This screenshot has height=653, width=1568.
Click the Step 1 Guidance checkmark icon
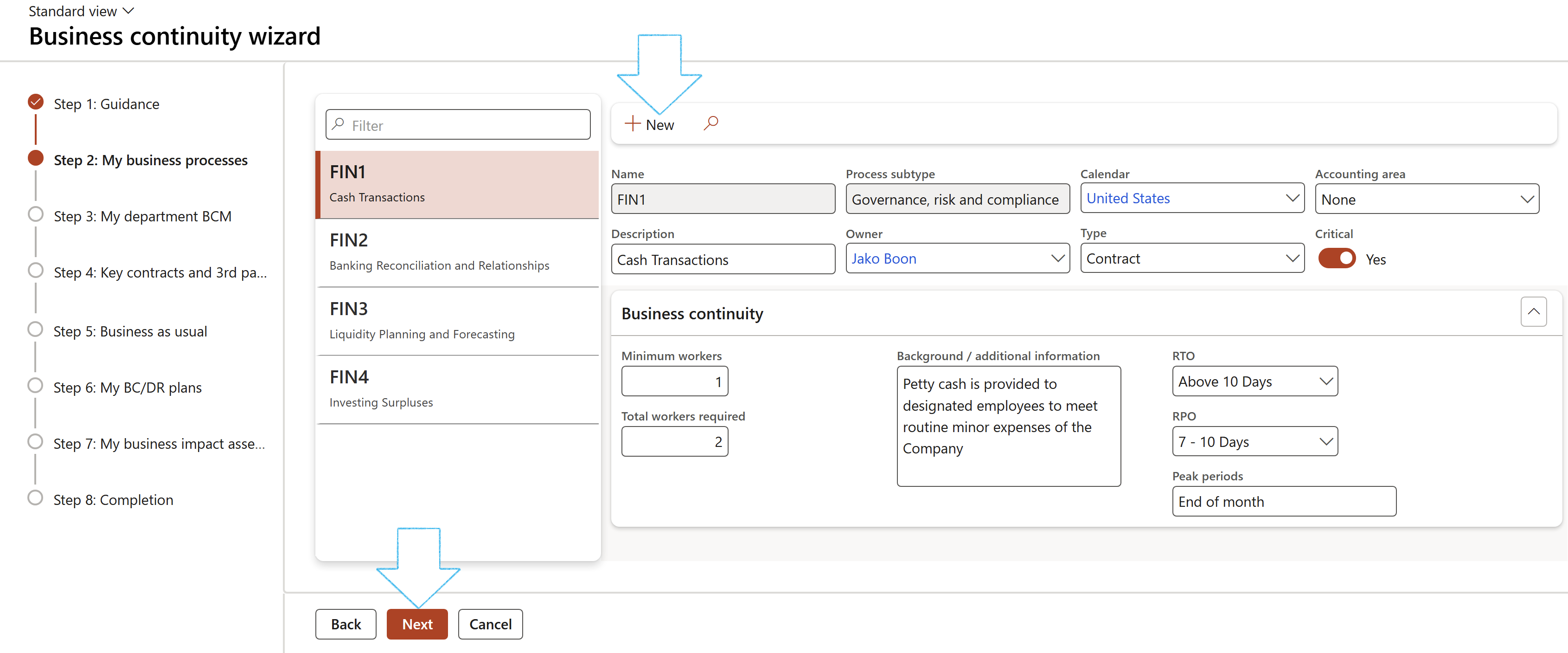pyautogui.click(x=36, y=102)
